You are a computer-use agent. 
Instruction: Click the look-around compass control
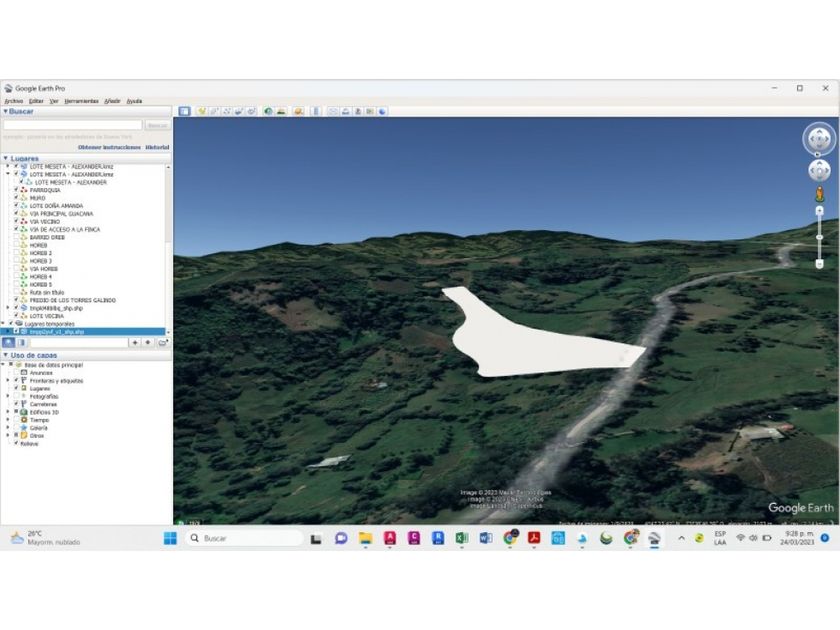pyautogui.click(x=819, y=139)
